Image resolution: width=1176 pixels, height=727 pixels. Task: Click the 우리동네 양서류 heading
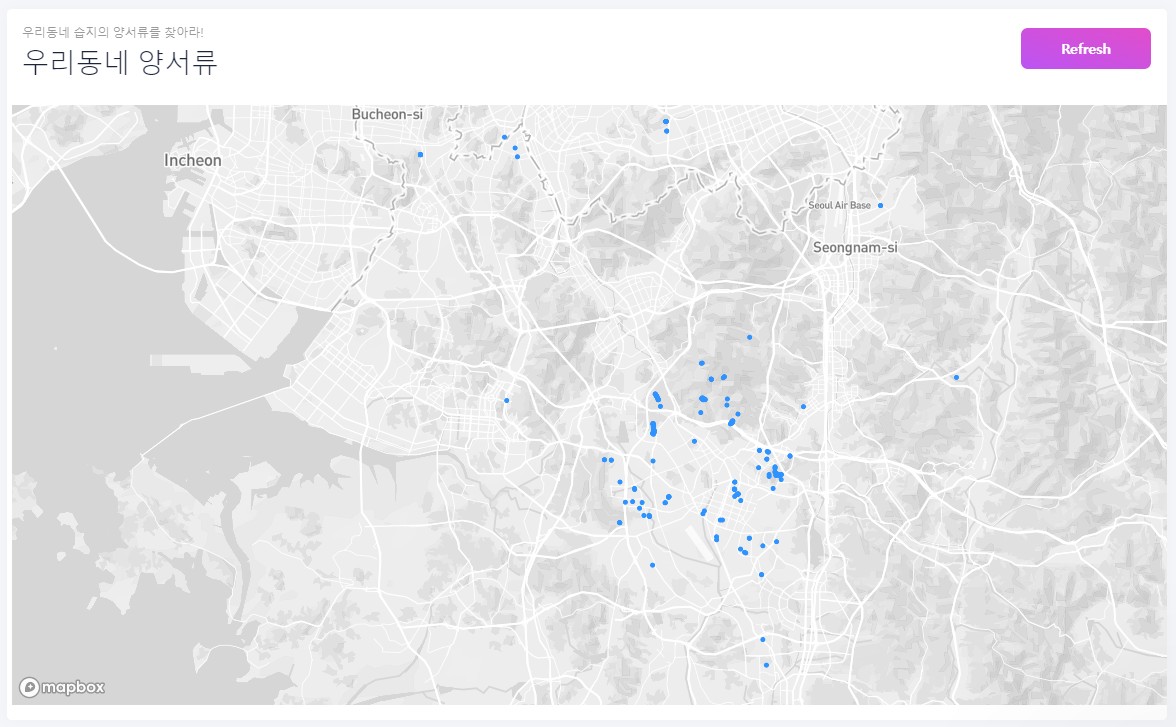coord(120,62)
